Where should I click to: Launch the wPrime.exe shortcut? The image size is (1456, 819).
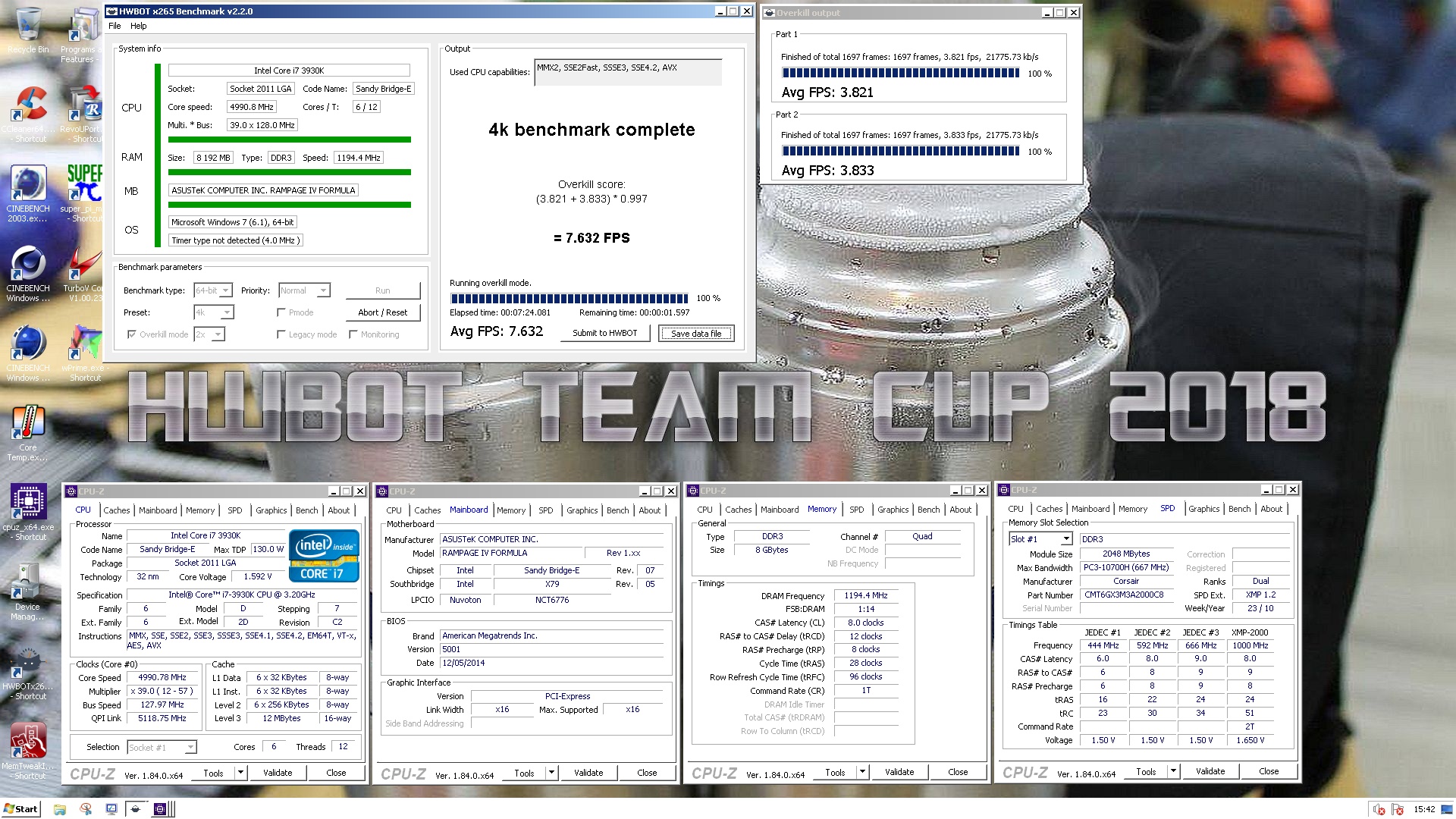point(84,353)
